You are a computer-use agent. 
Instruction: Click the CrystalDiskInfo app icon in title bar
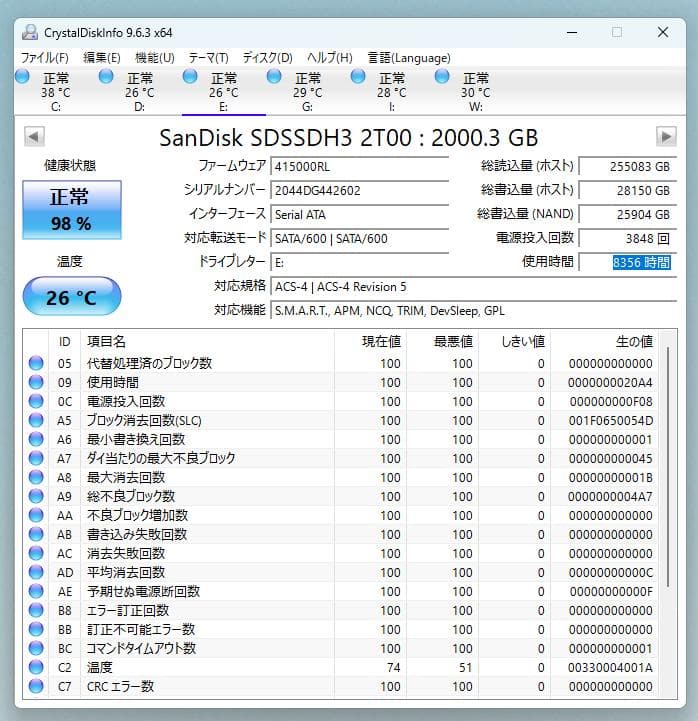30,33
